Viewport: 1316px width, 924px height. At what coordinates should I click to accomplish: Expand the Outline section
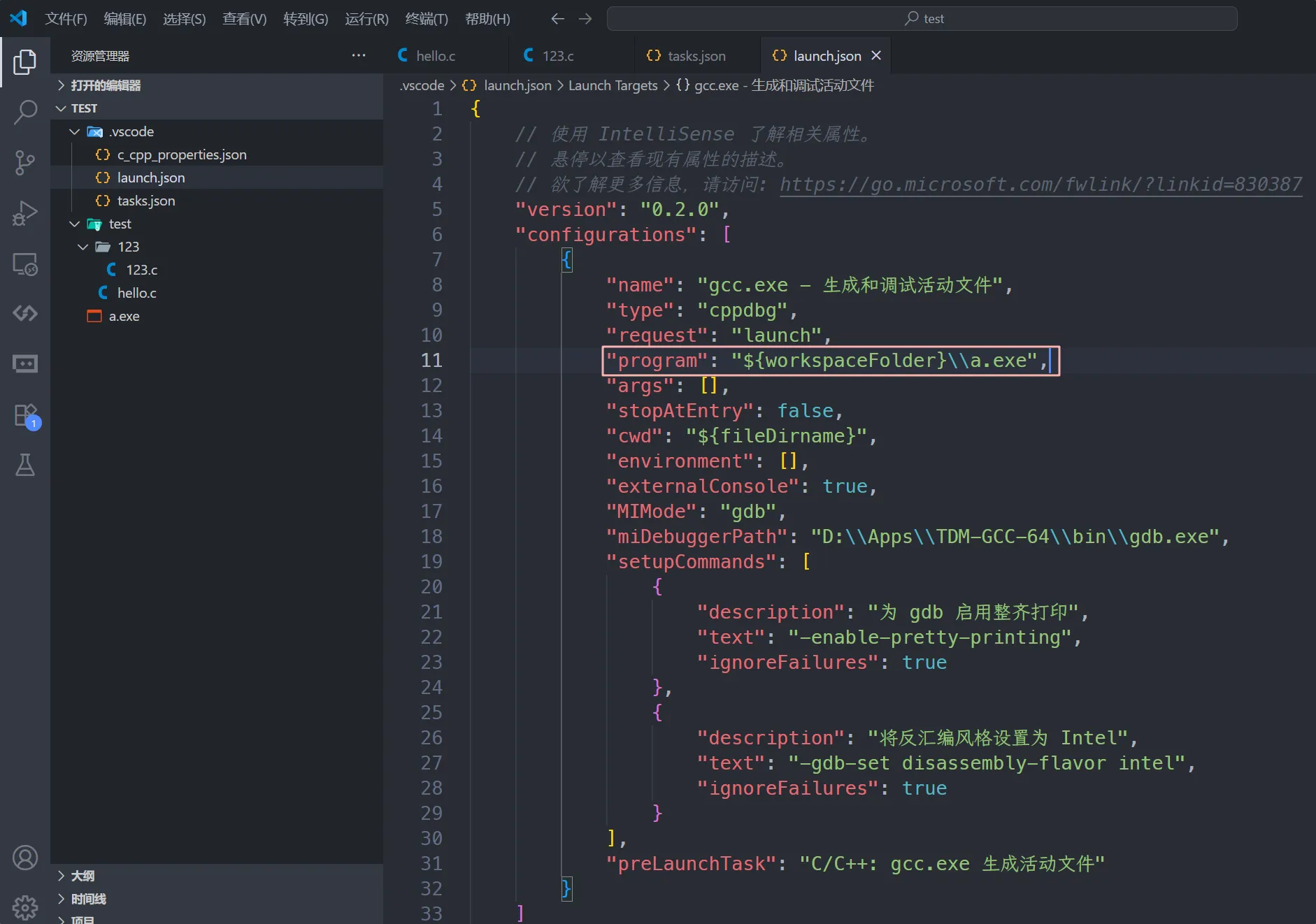click(x=83, y=876)
